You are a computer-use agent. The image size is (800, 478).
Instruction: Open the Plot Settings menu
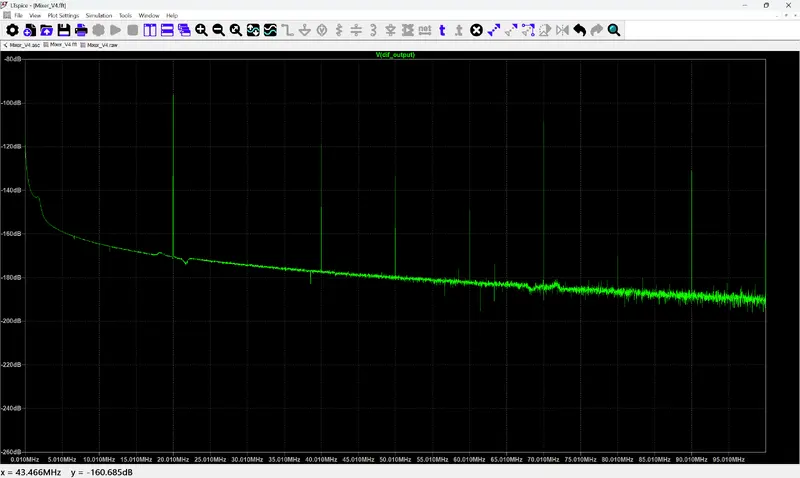(x=63, y=16)
